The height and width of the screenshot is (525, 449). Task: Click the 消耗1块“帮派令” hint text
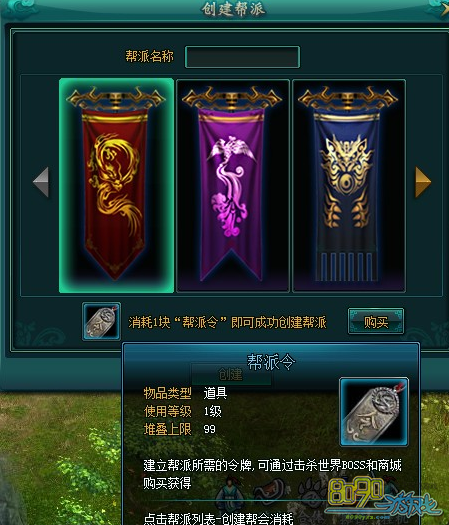(227, 322)
